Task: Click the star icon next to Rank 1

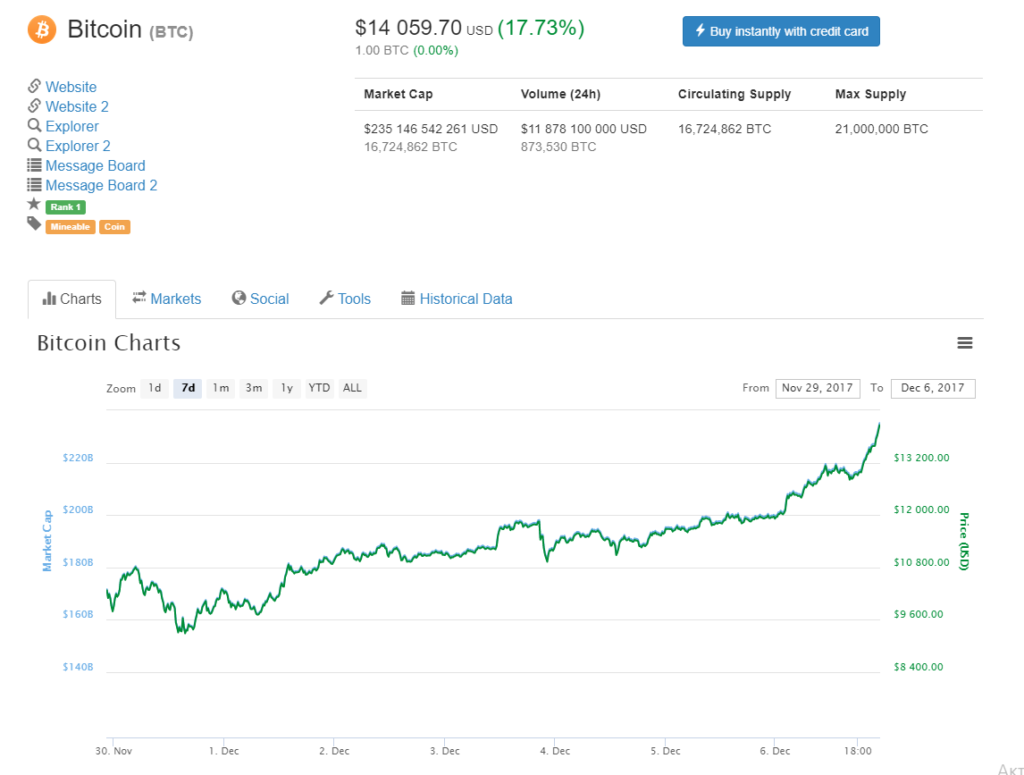Action: click(34, 204)
